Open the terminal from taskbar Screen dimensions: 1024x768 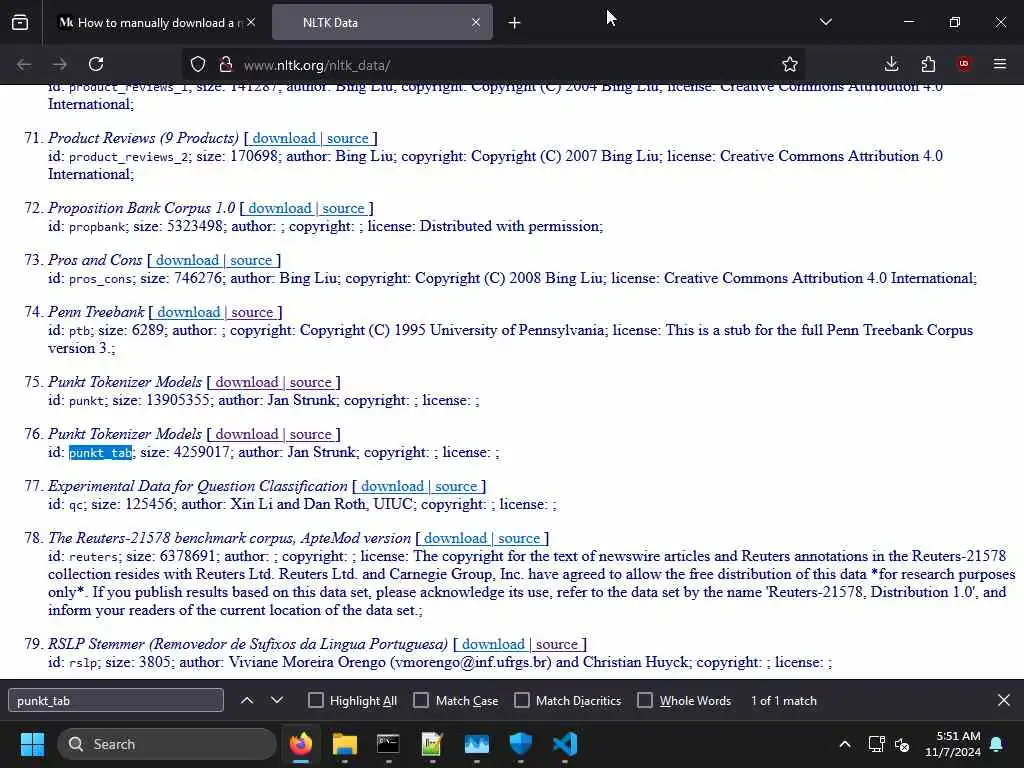(x=389, y=744)
